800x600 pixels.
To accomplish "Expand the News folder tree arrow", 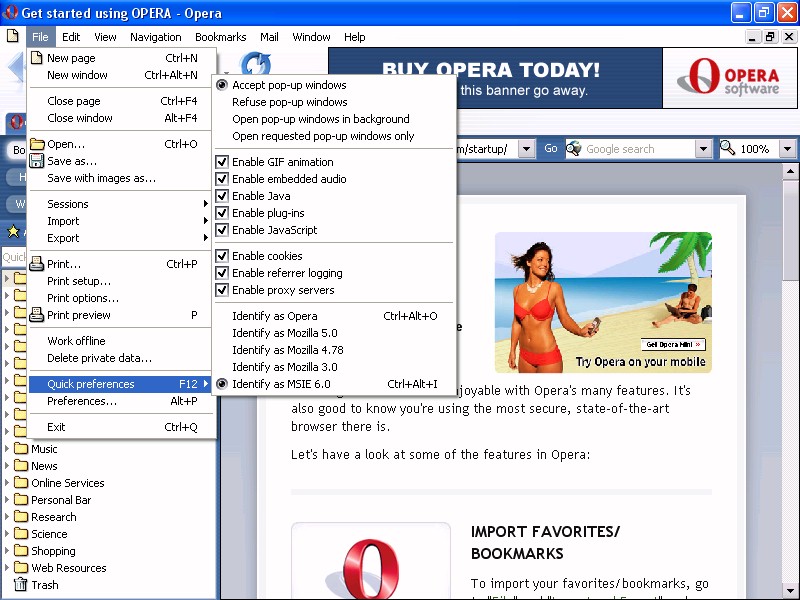I will point(7,466).
